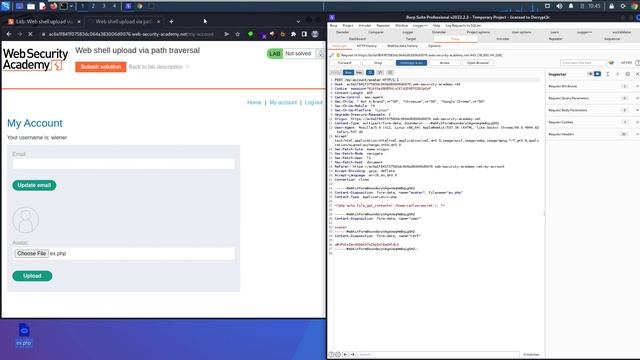Stop loading the page in browser
The image size is (640, 360).
(x=30, y=34)
